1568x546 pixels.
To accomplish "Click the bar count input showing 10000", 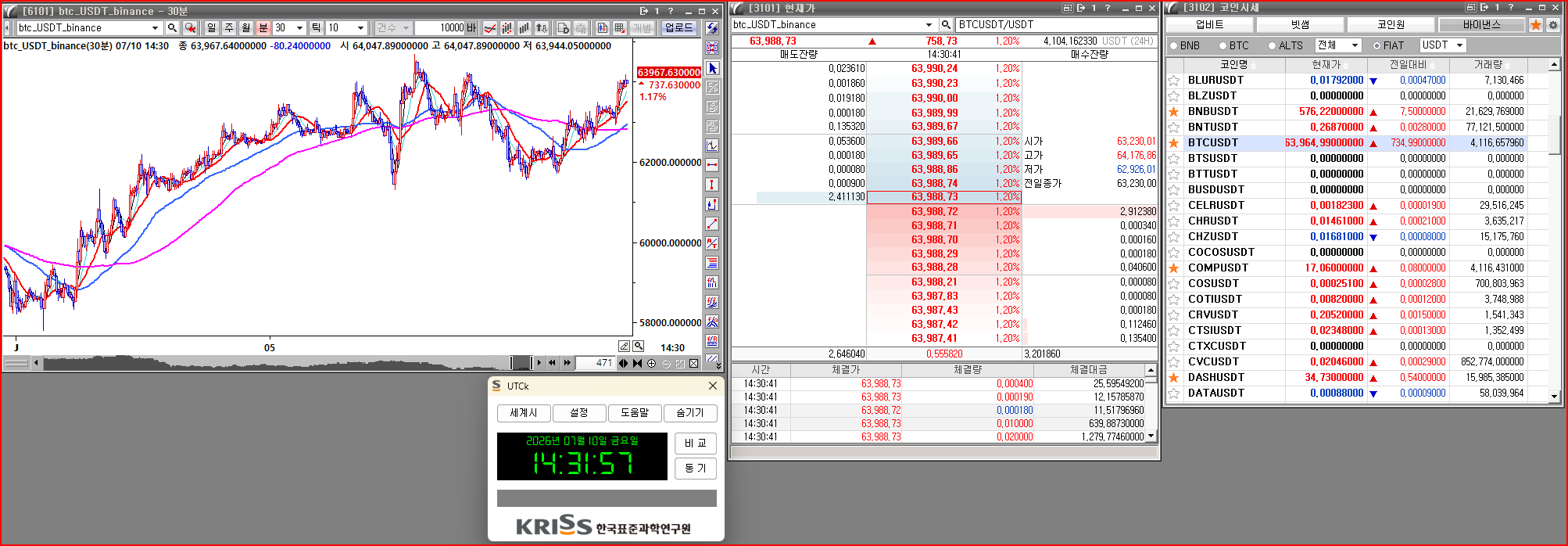I will pyautogui.click(x=440, y=27).
